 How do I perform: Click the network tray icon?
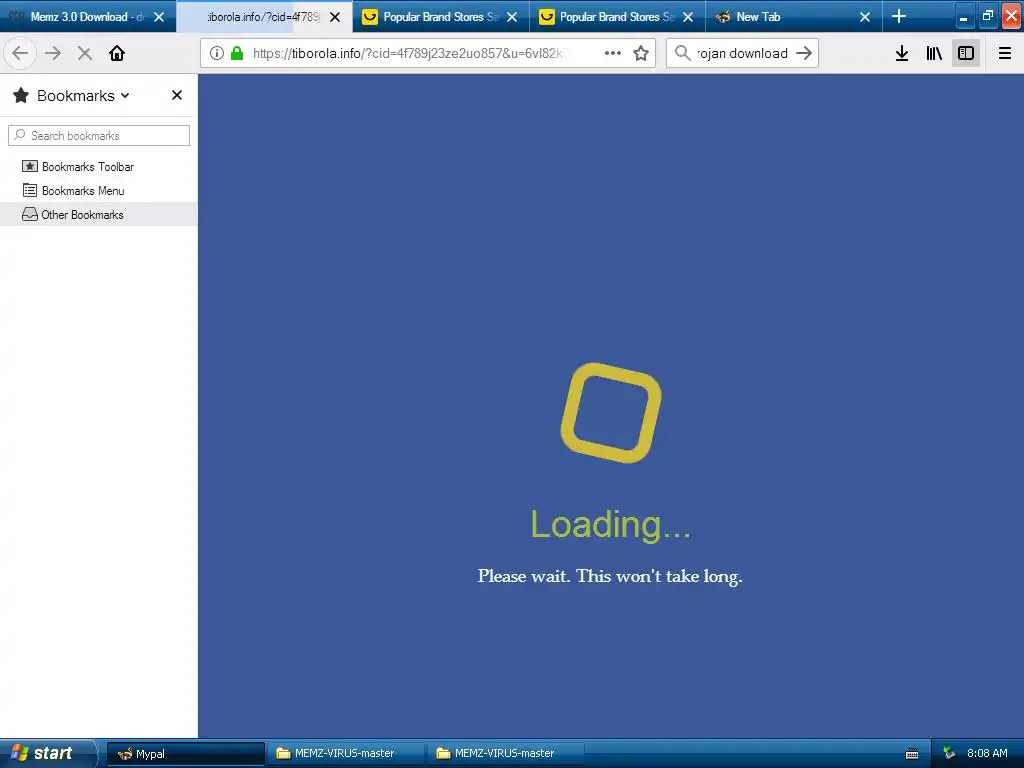[x=949, y=754]
